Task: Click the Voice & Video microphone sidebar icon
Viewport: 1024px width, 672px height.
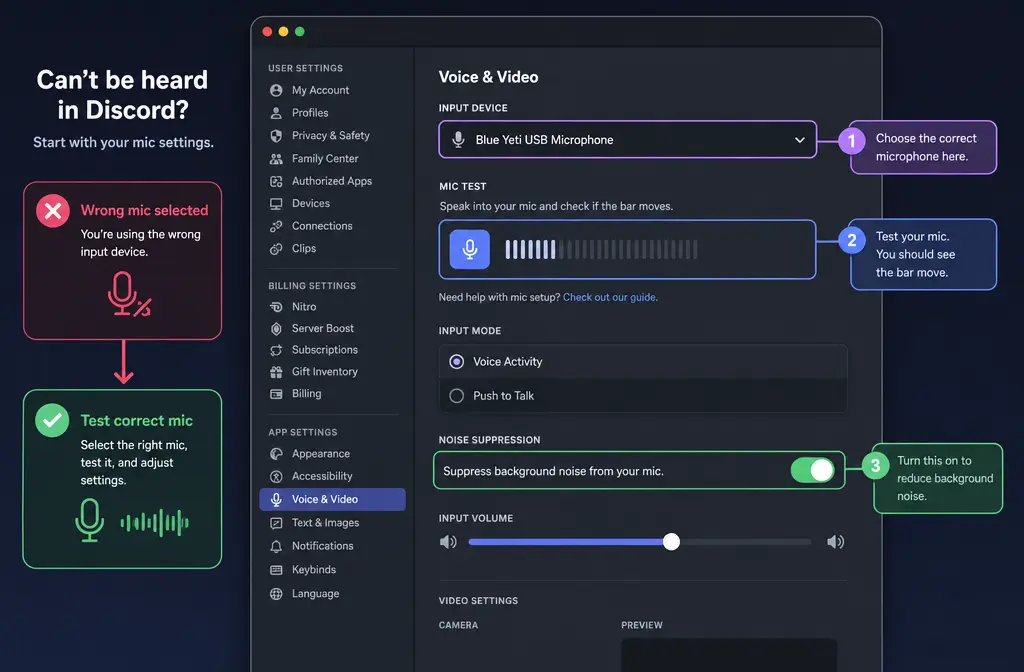Action: [276, 500]
